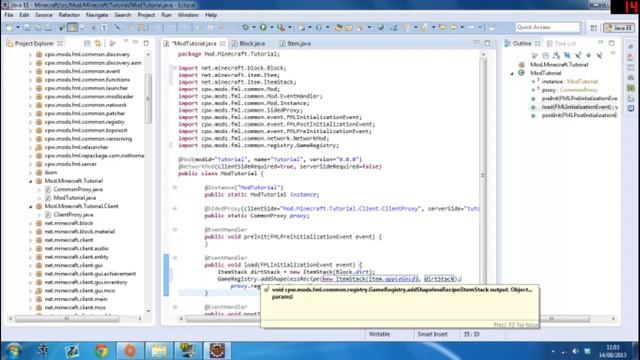
Task: Expand the net.minecraft.block package
Action: tap(31, 223)
